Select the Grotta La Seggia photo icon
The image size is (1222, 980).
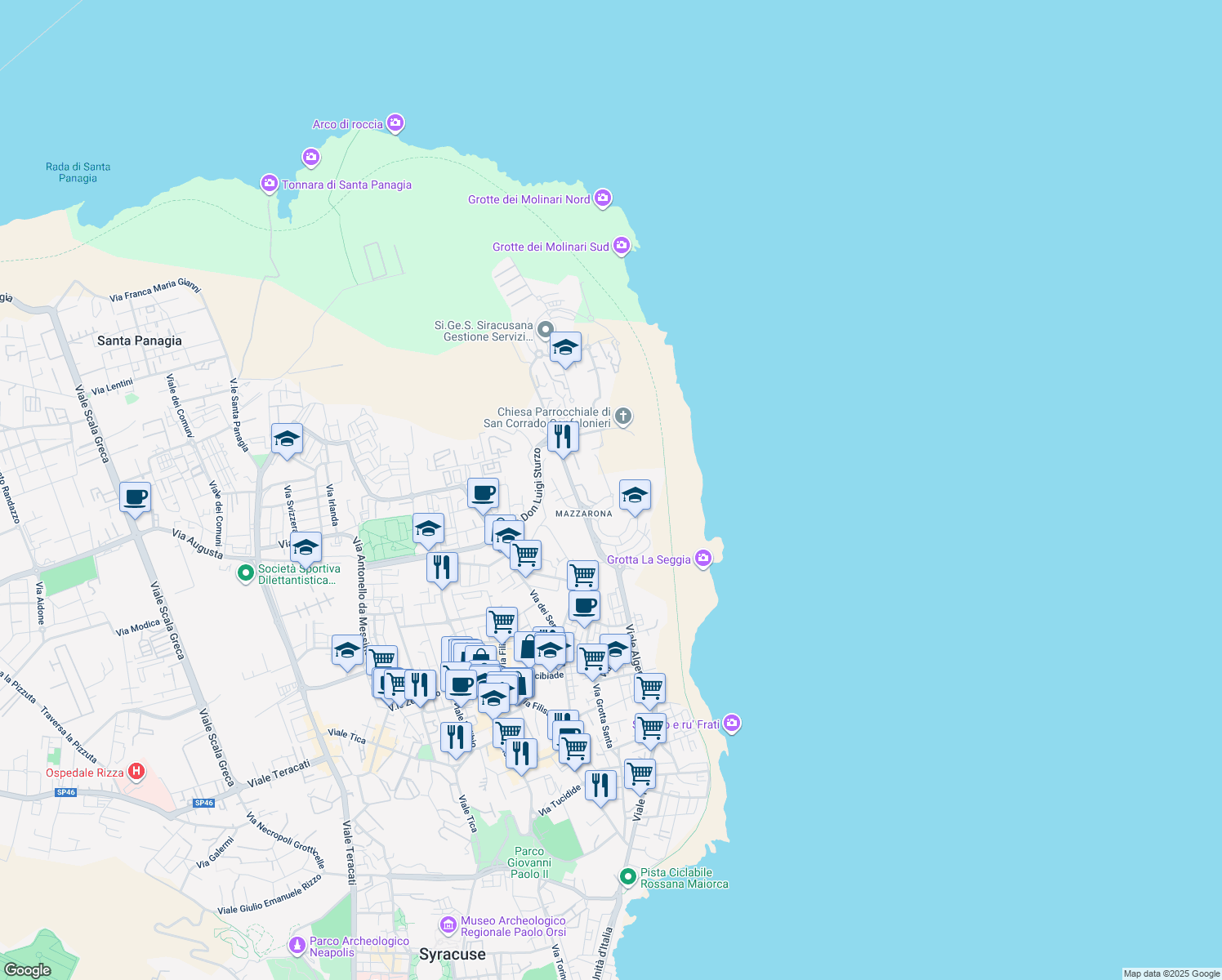pyautogui.click(x=702, y=558)
